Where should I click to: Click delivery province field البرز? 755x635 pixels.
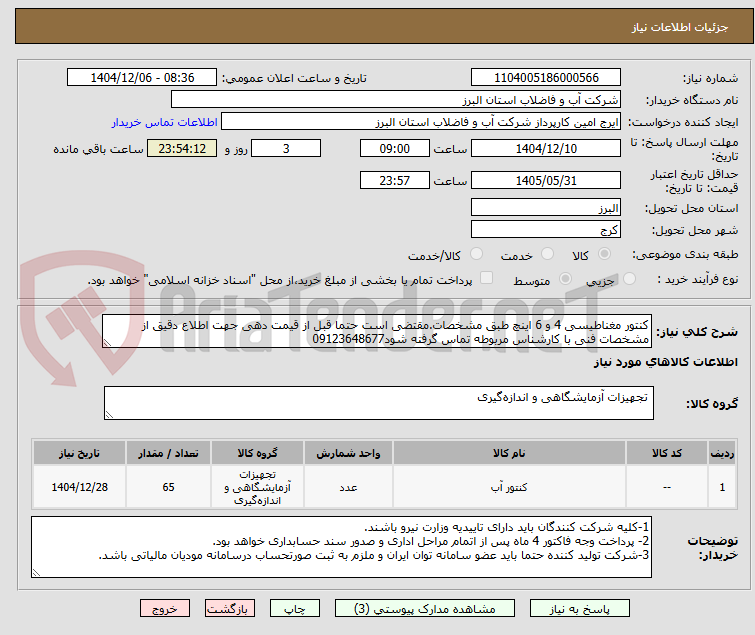pos(546,207)
